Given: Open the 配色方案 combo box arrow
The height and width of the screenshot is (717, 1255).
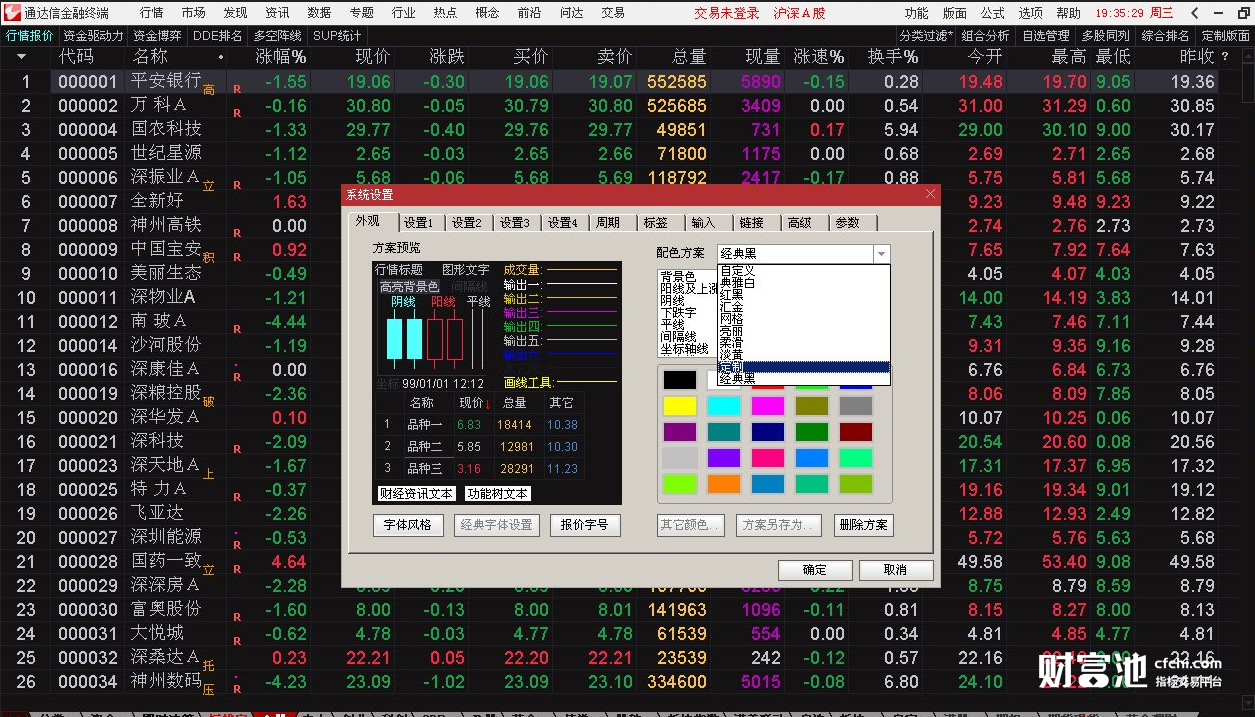Looking at the screenshot, I should tap(880, 254).
